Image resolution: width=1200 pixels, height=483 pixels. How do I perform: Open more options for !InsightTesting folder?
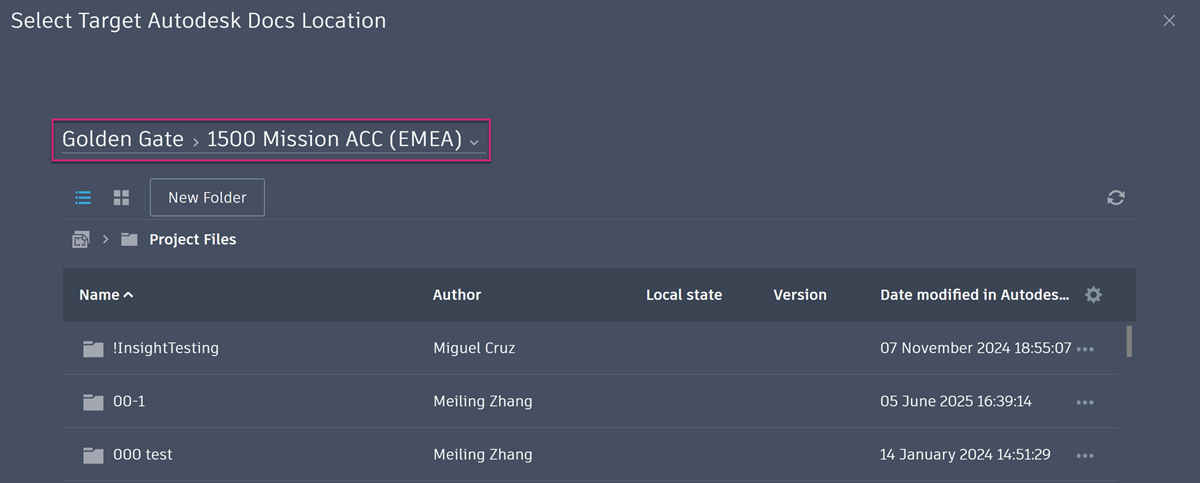(x=1085, y=349)
